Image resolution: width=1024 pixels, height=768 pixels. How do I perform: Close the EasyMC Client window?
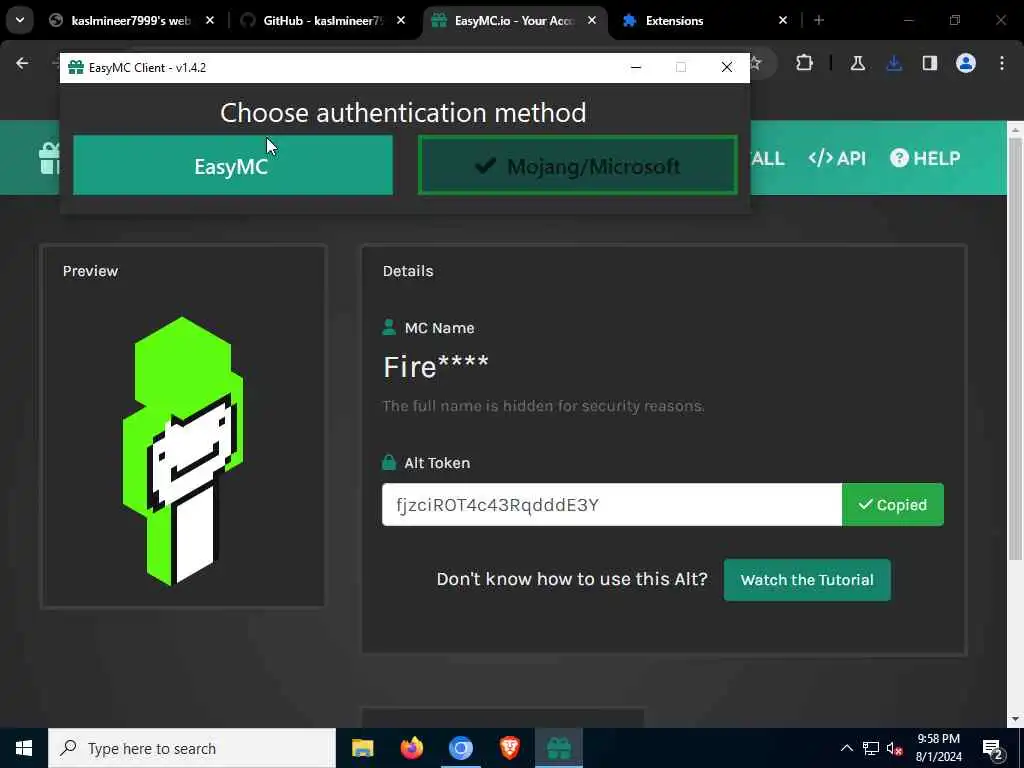point(727,67)
